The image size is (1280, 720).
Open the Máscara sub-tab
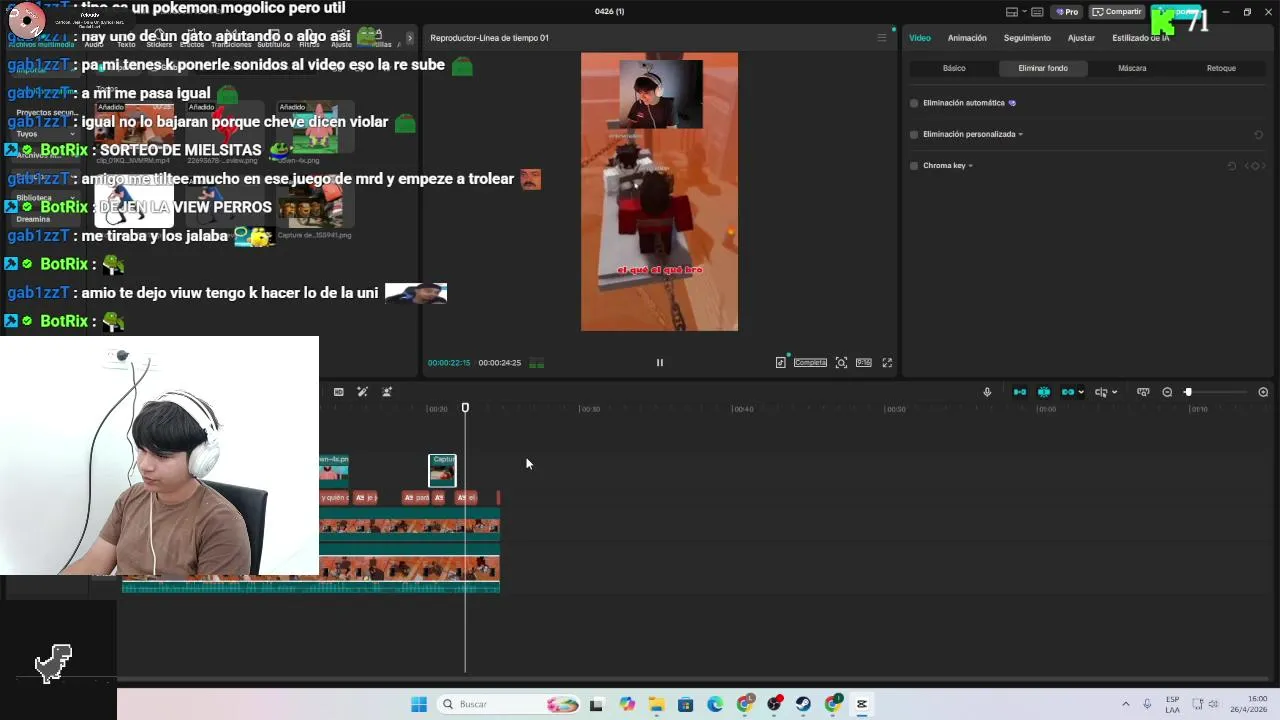tap(1132, 68)
